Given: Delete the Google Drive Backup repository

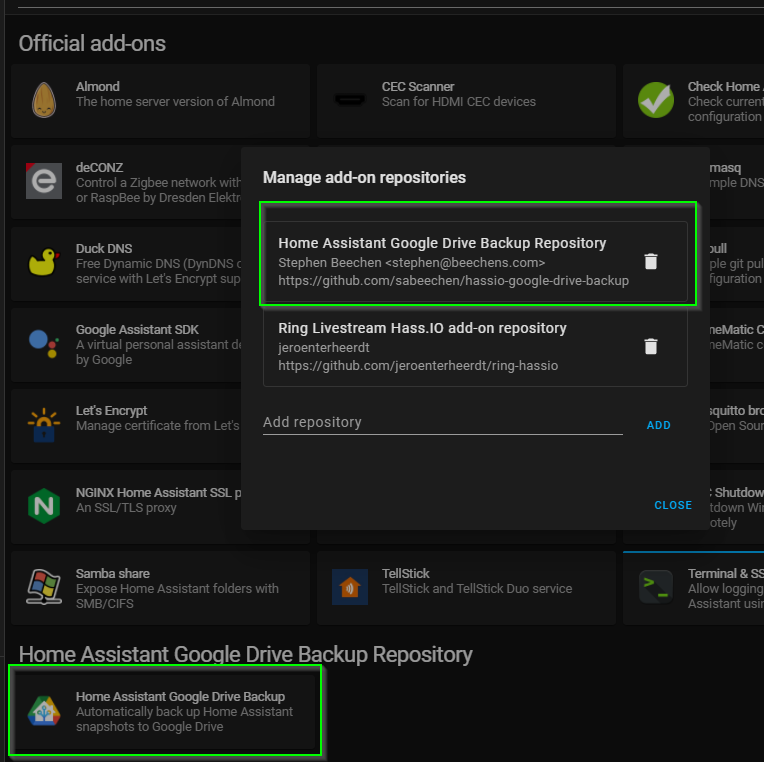Looking at the screenshot, I should [650, 262].
